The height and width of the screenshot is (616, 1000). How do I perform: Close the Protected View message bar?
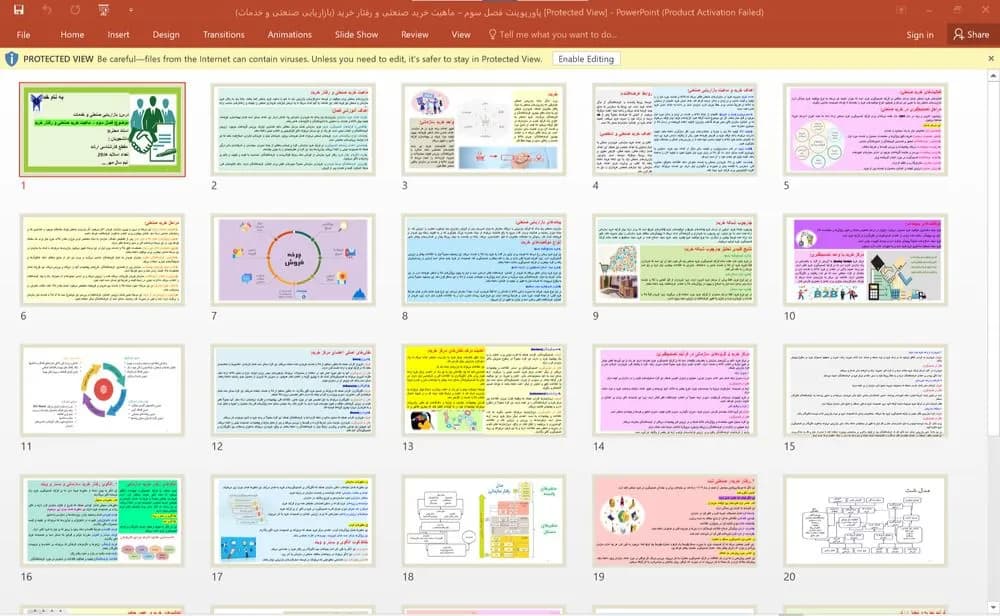pyautogui.click(x=990, y=59)
